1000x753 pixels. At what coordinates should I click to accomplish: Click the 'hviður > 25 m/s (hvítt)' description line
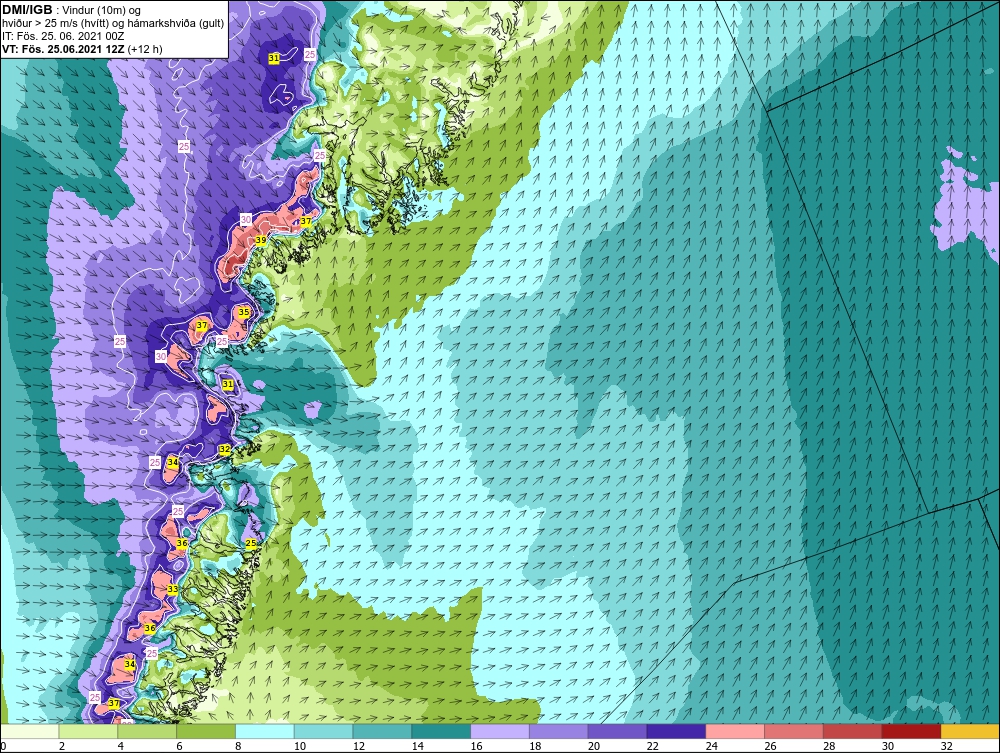click(114, 23)
